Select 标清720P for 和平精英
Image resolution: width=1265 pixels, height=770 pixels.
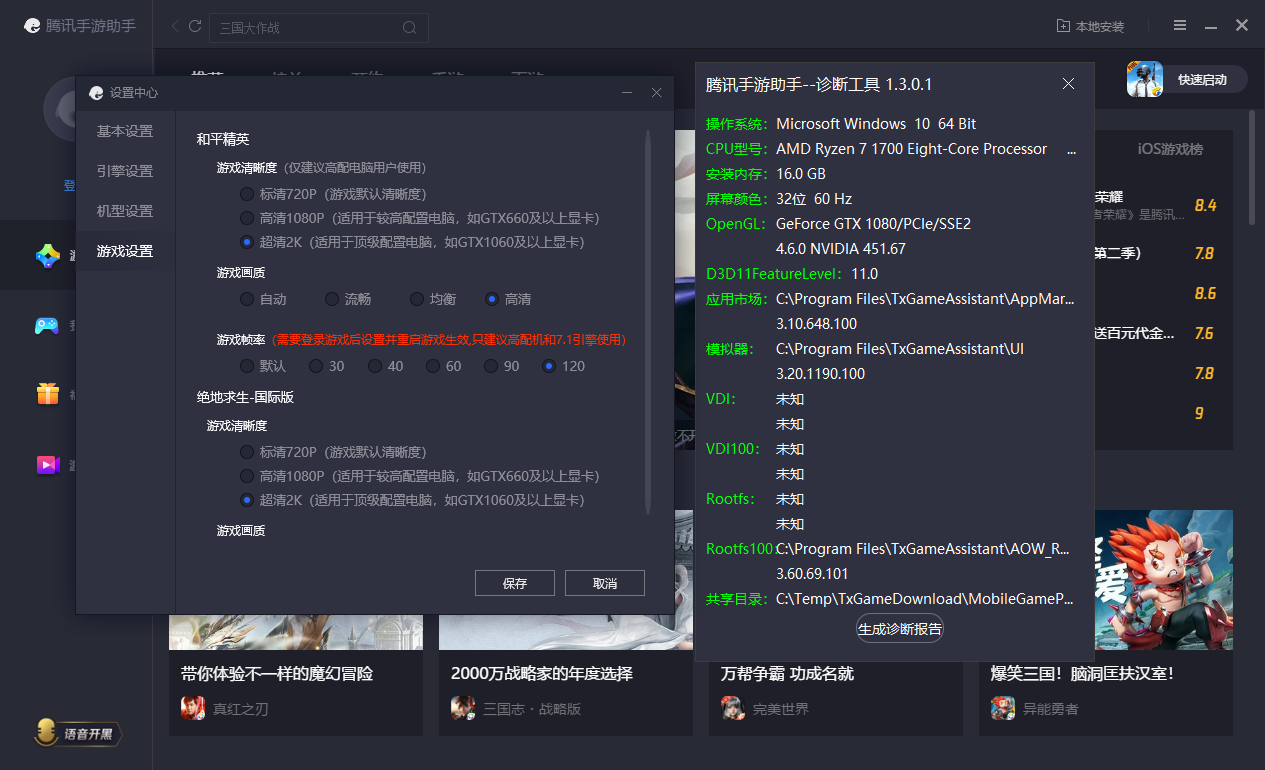click(247, 194)
